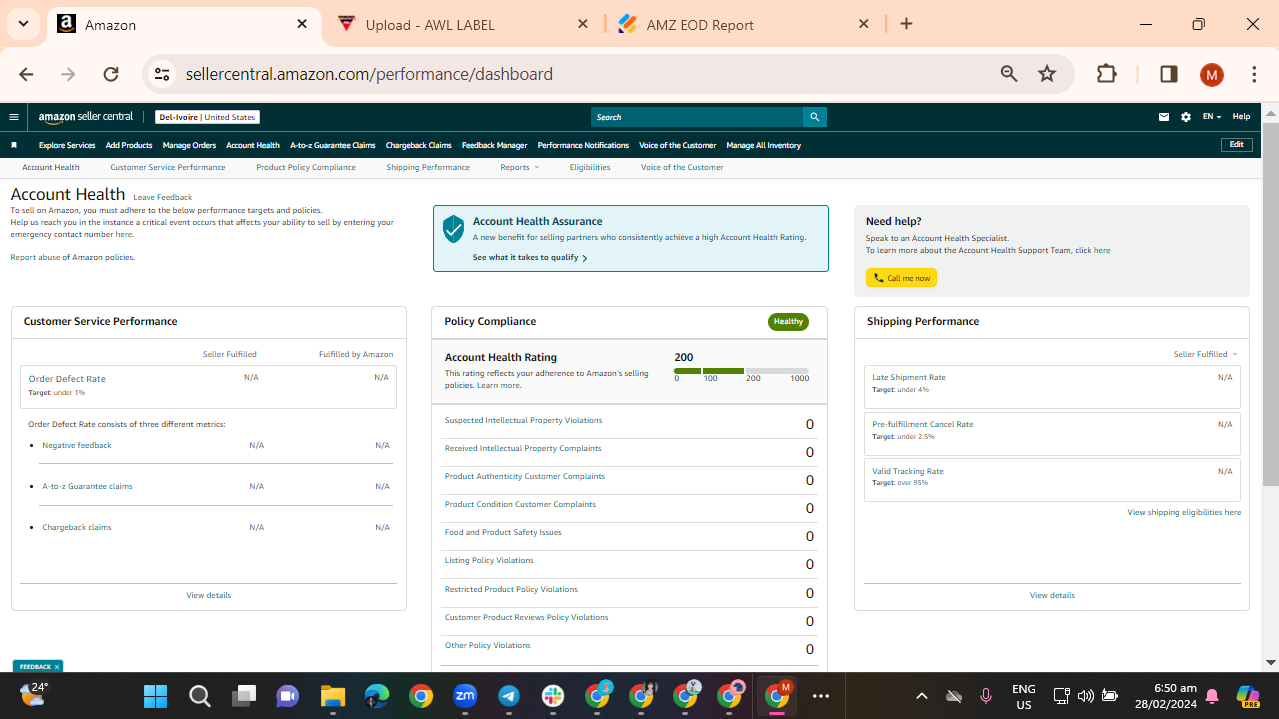Open the Eligibilities sub-tab

(x=590, y=167)
